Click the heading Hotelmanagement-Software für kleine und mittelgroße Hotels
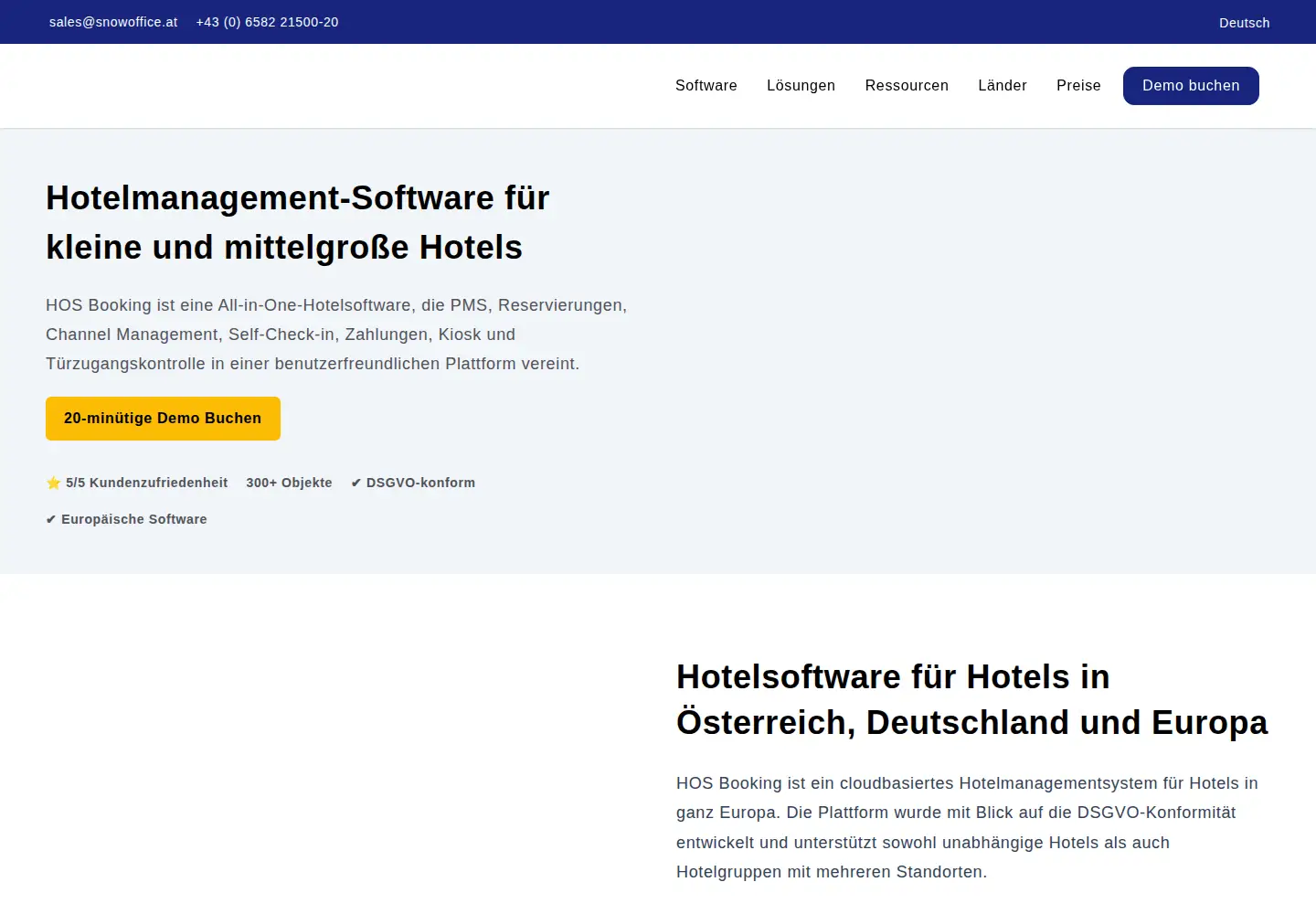This screenshot has height=914, width=1316. 298,222
